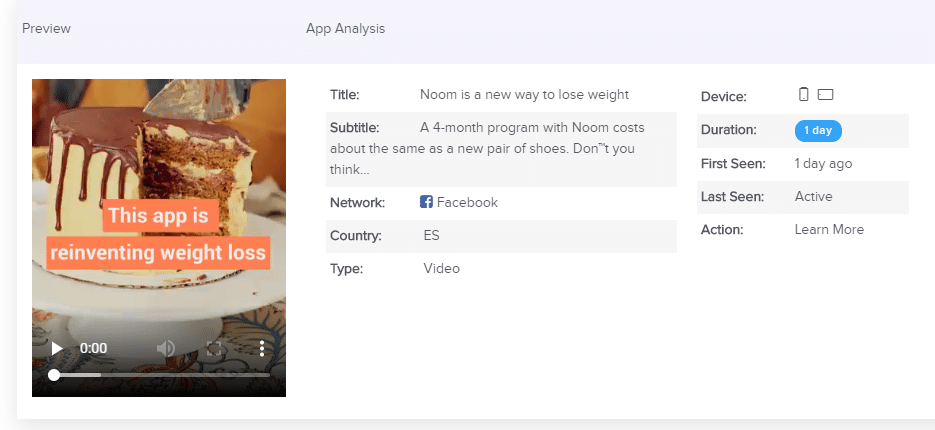Screen dimensions: 935x430
Task: Click the 'Network:' field label
Action: point(357,203)
